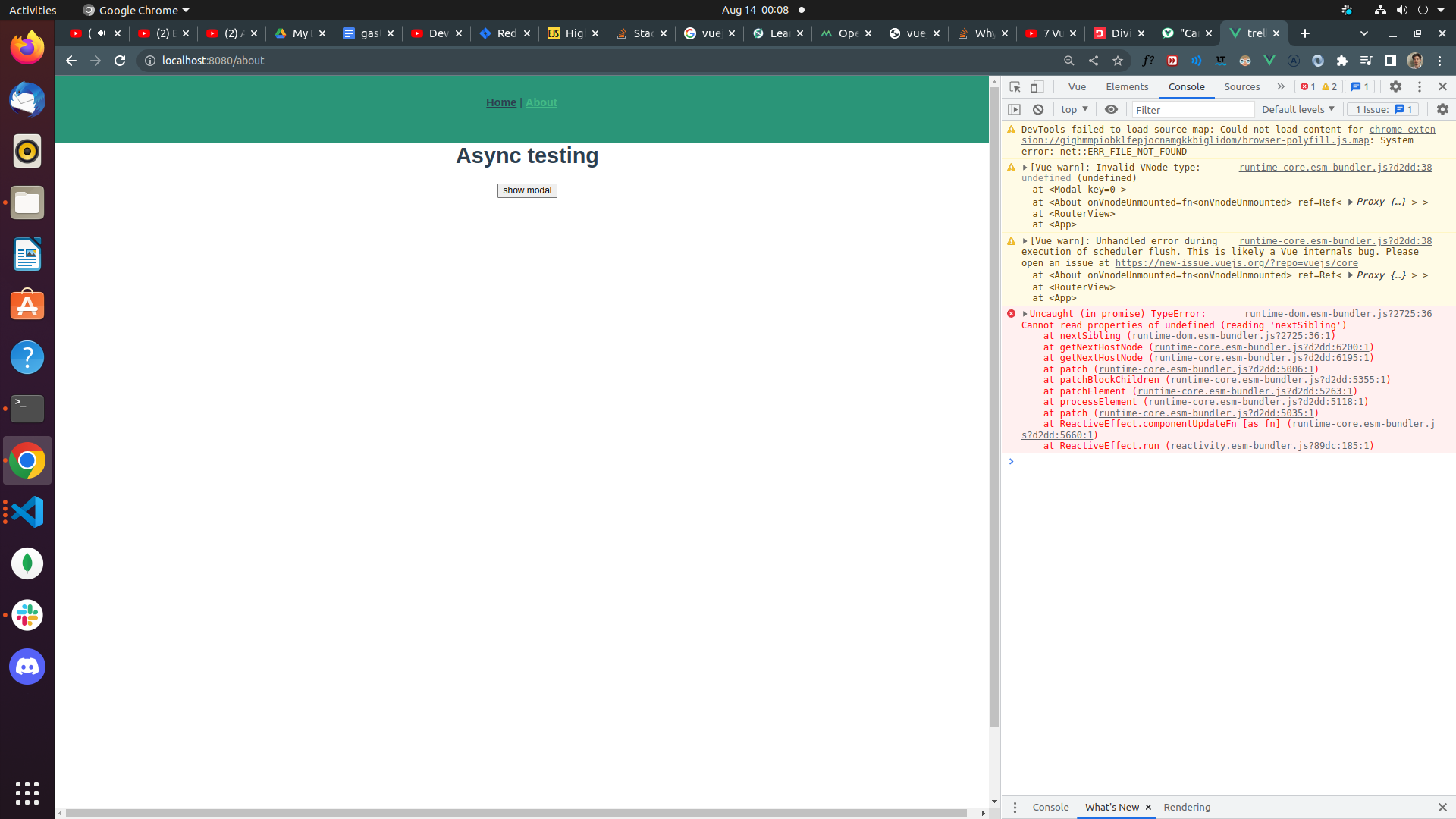This screenshot has height=819, width=1456.
Task: Open runtime-dom.esm-bundler.js?2725:36 source link
Action: [x=1338, y=314]
